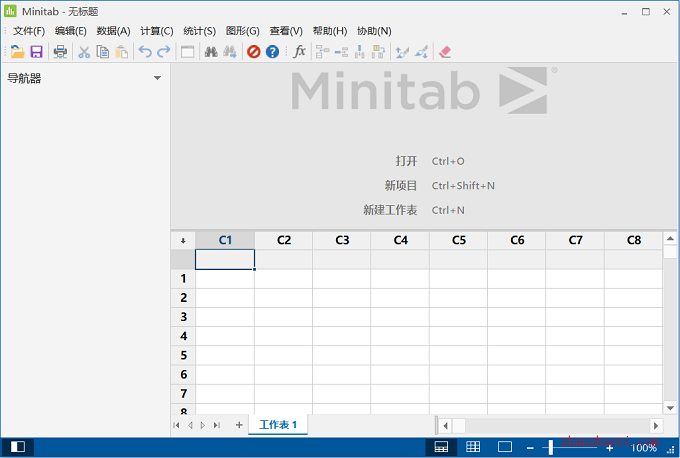Toggle the navigator pane icon in status bar

18,447
